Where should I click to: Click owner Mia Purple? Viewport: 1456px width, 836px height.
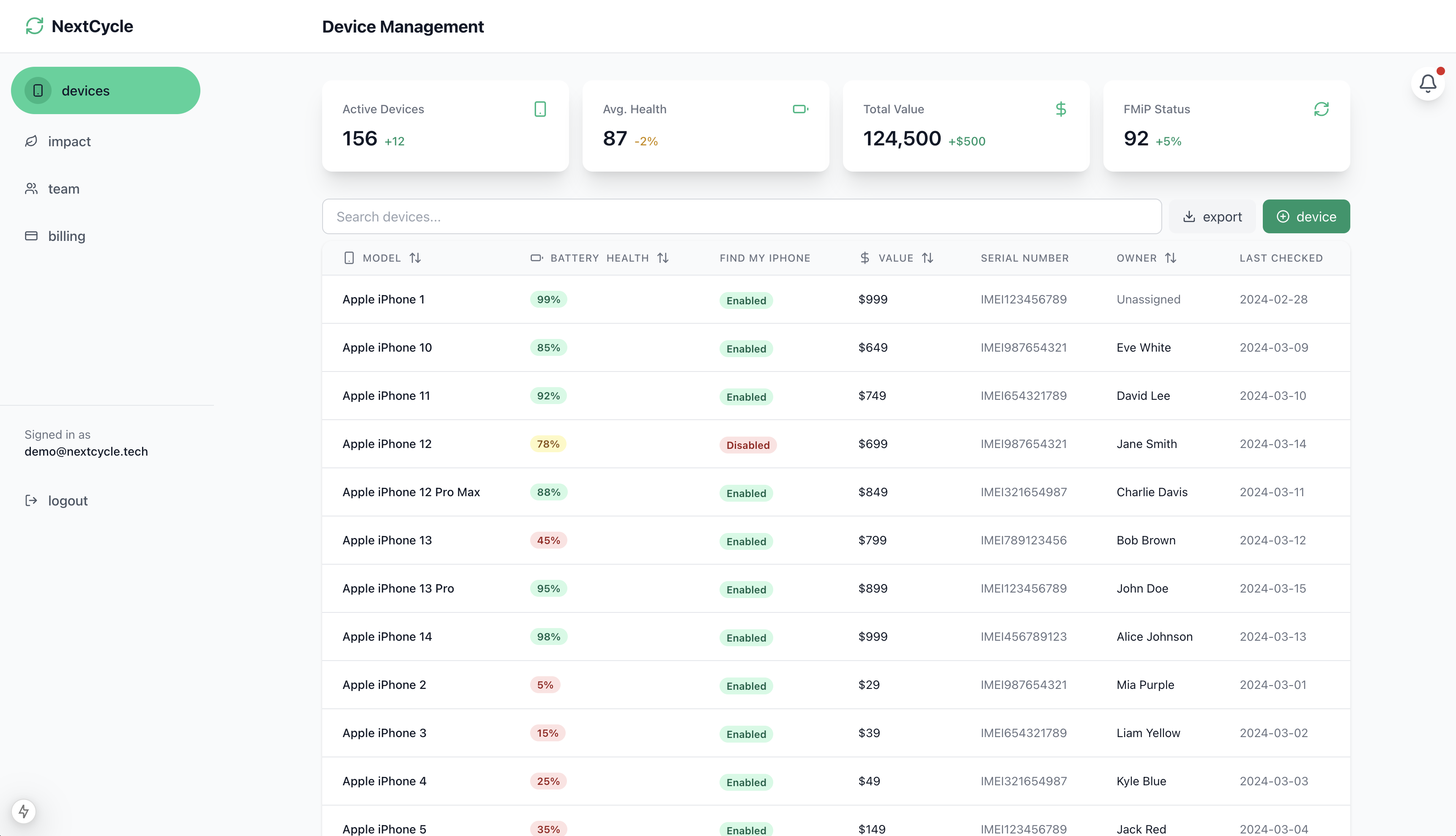pos(1145,685)
